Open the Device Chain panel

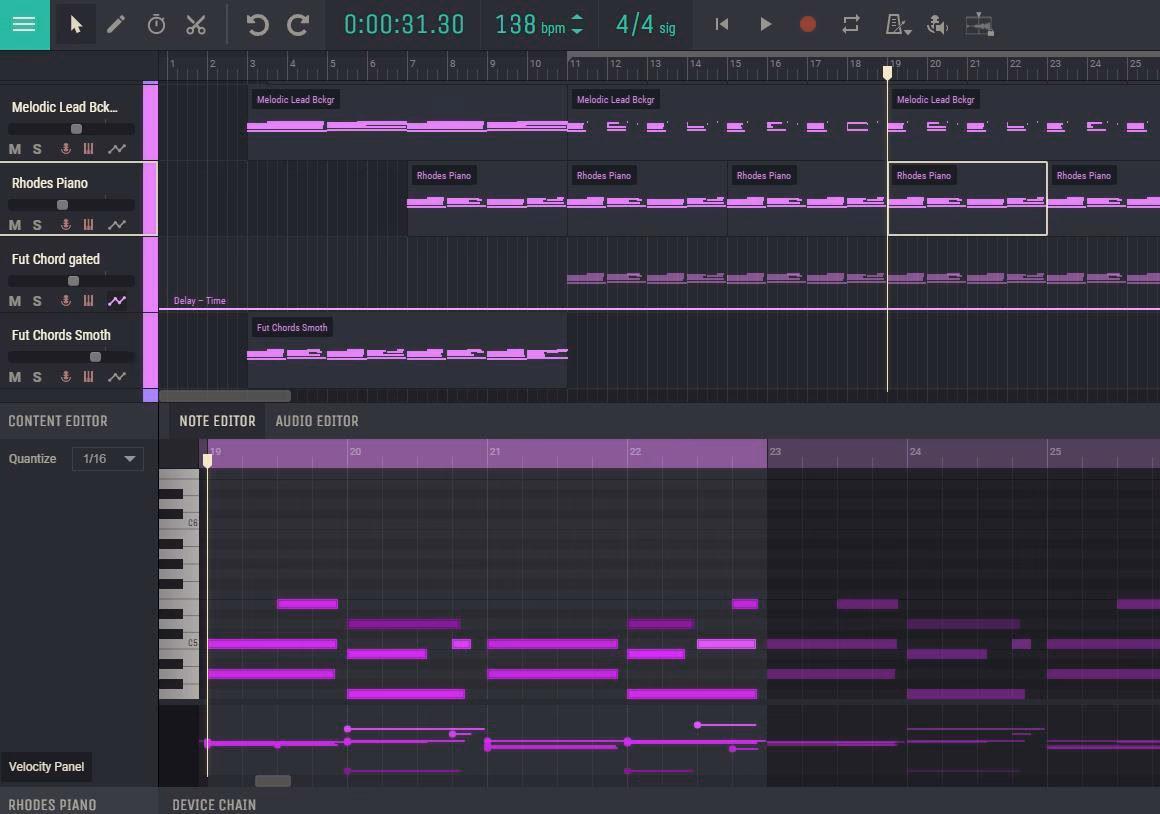pos(215,804)
